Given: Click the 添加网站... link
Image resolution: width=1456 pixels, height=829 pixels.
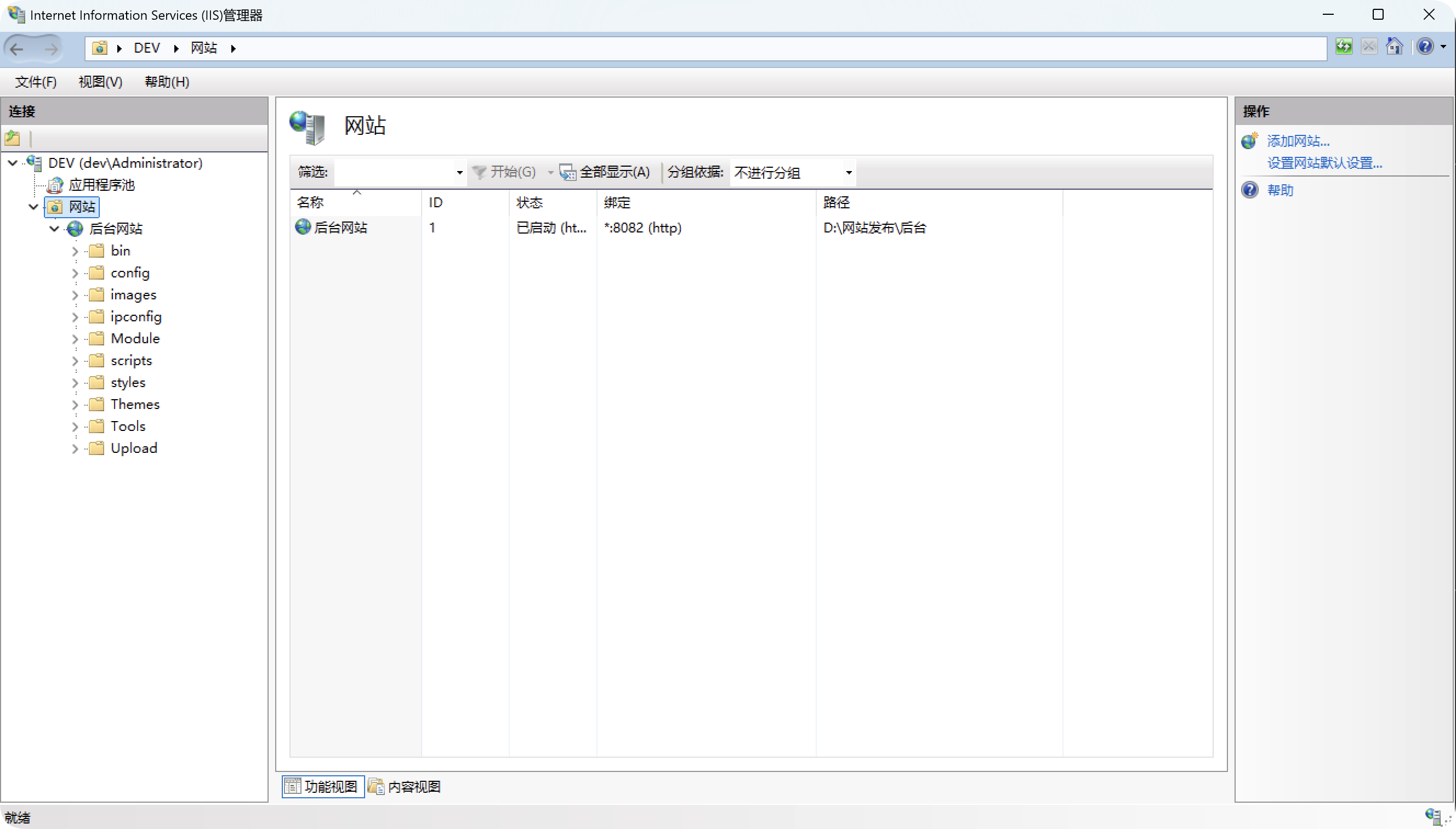Looking at the screenshot, I should 1297,141.
